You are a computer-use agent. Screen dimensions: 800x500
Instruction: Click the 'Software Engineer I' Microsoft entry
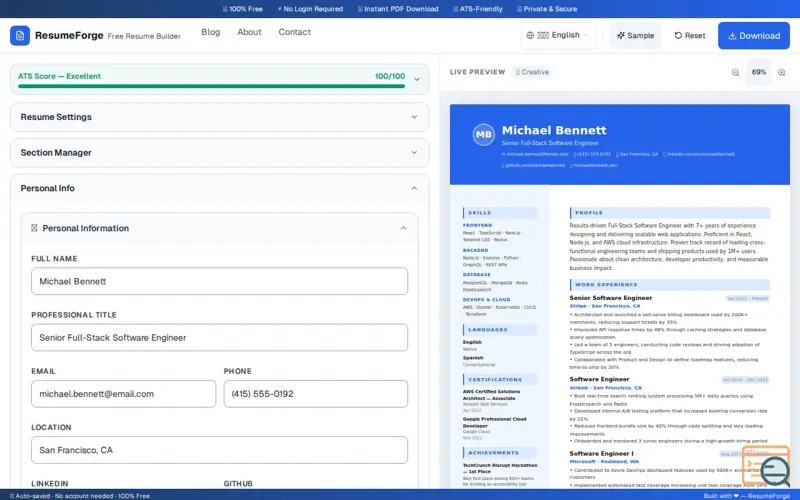(x=602, y=453)
